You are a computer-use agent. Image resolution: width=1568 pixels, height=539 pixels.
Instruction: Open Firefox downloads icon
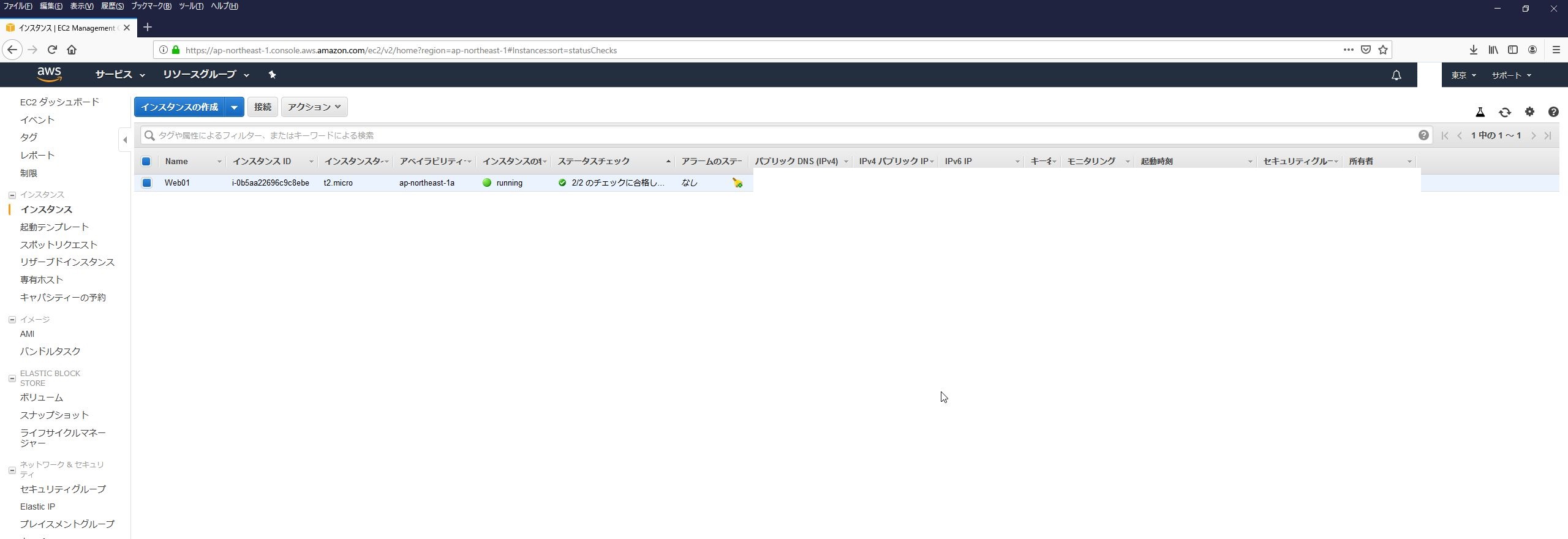pyautogui.click(x=1473, y=50)
